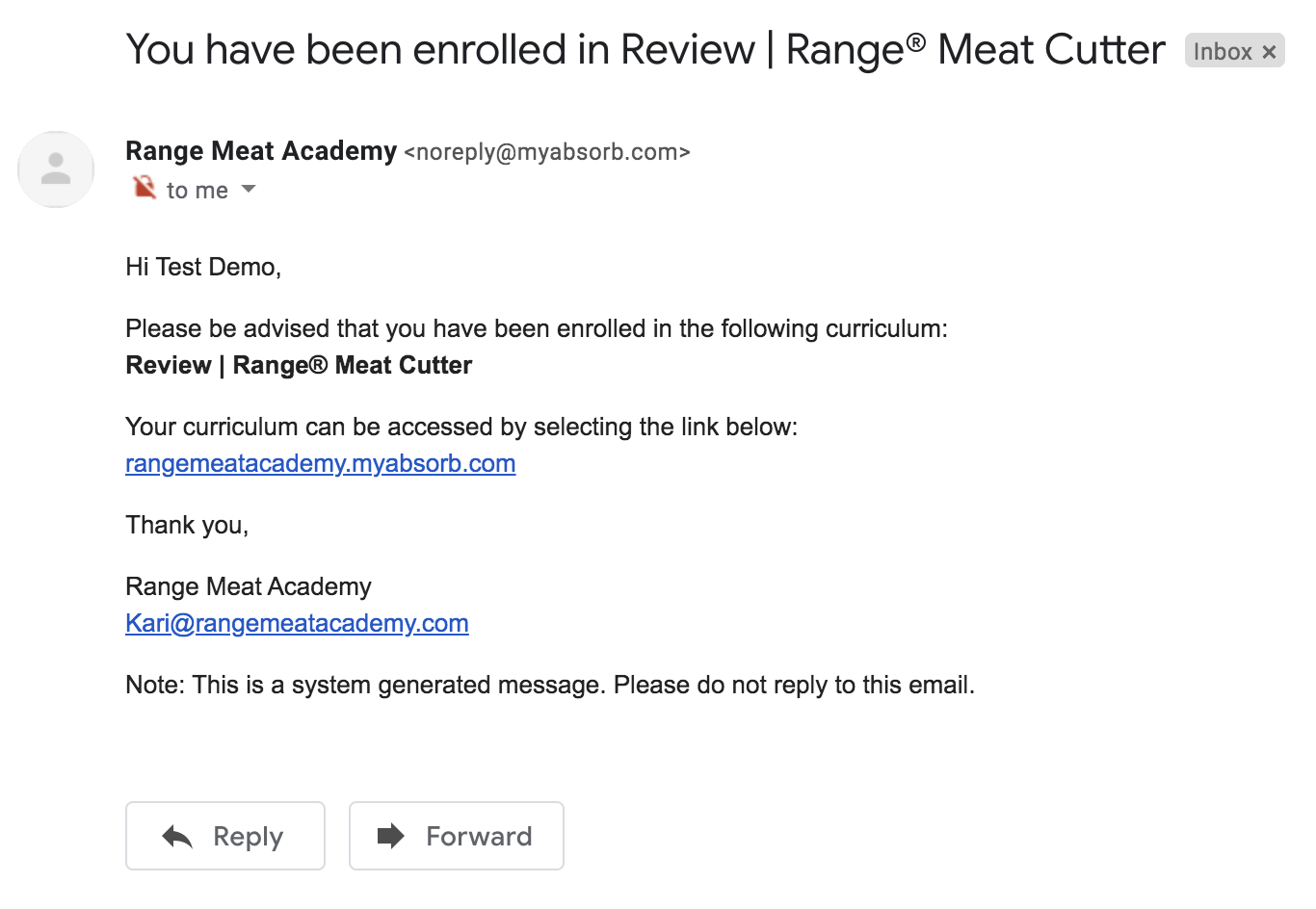Viewport: 1316px width, 909px height.
Task: Click the system generated message note
Action: (550, 685)
